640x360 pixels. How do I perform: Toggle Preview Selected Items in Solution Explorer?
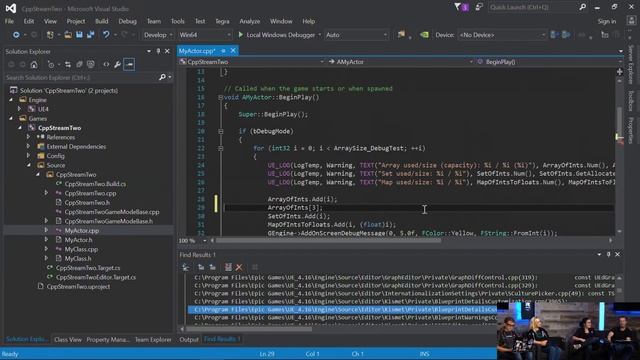pos(129,64)
